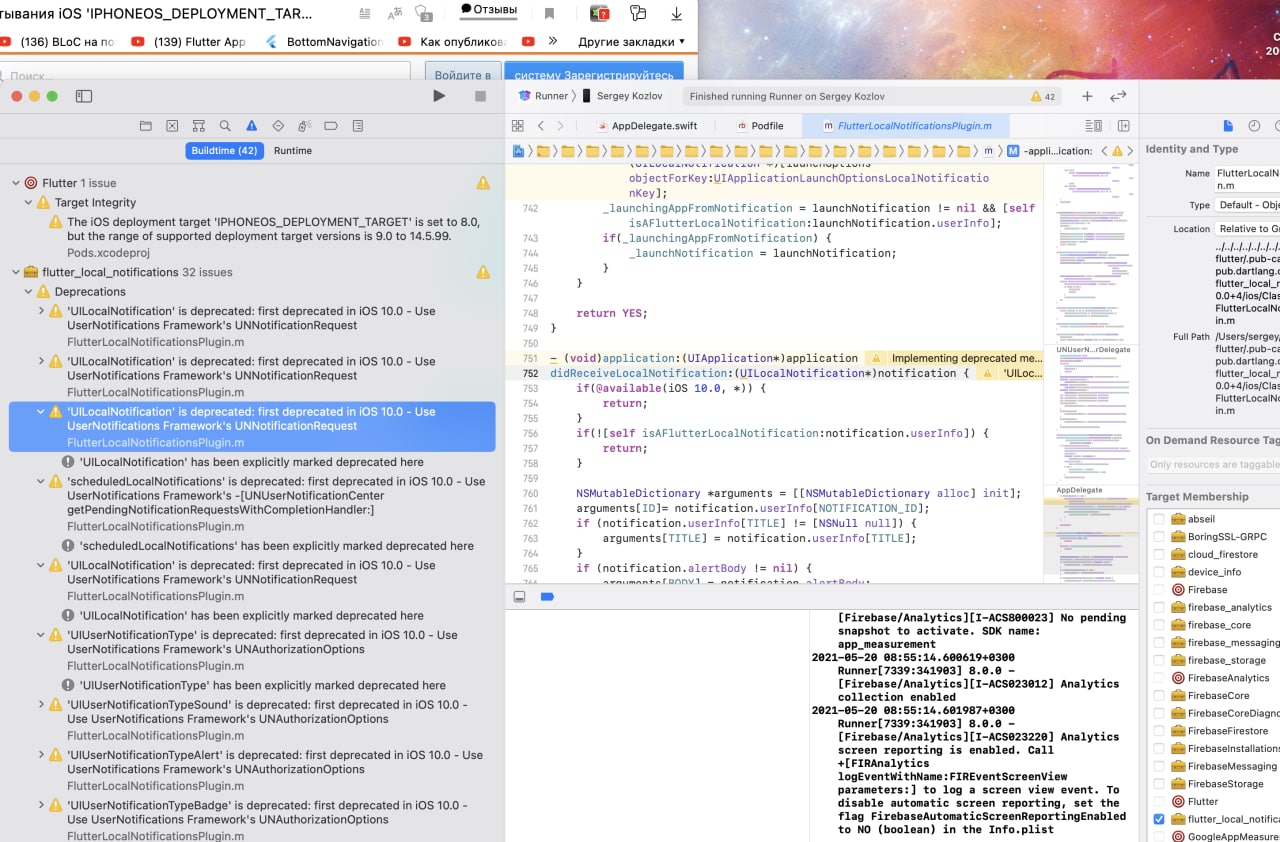This screenshot has width=1280, height=842.
Task: Select FlutterLocalNotificationsPlugin.m tab
Action: click(x=905, y=126)
